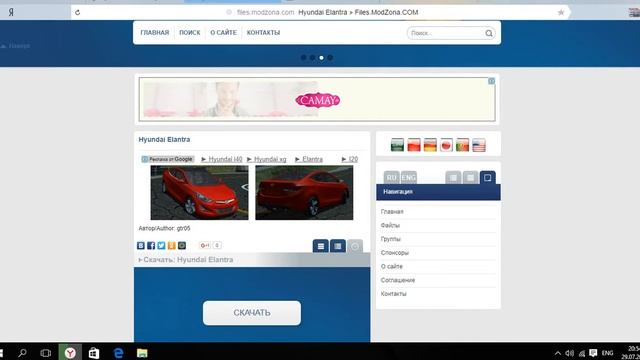The height and width of the screenshot is (360, 640).
Task: Open Yandex Browser on taskbar
Action: tap(70, 353)
